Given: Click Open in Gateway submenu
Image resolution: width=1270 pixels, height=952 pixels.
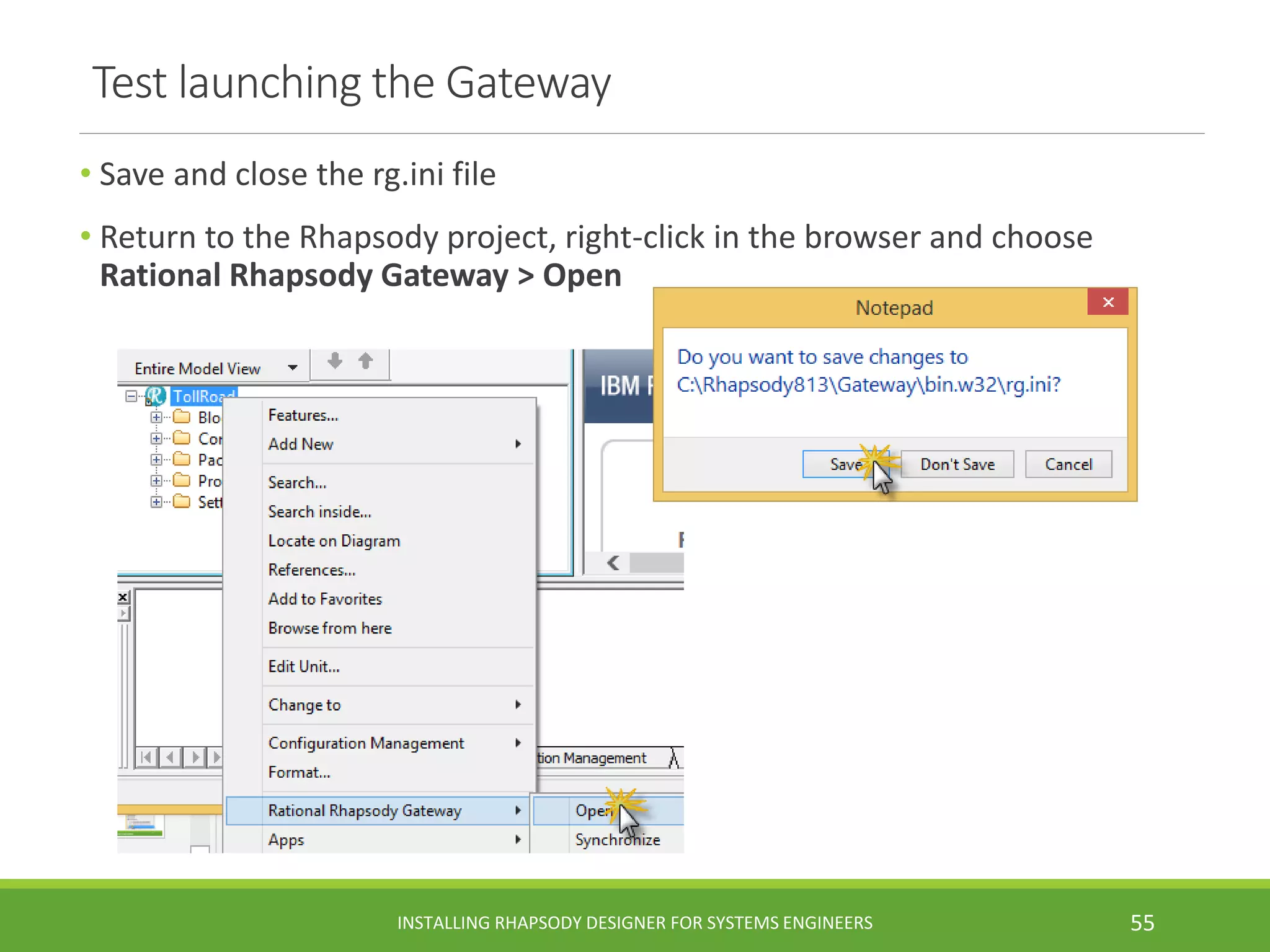Looking at the screenshot, I should (608, 811).
